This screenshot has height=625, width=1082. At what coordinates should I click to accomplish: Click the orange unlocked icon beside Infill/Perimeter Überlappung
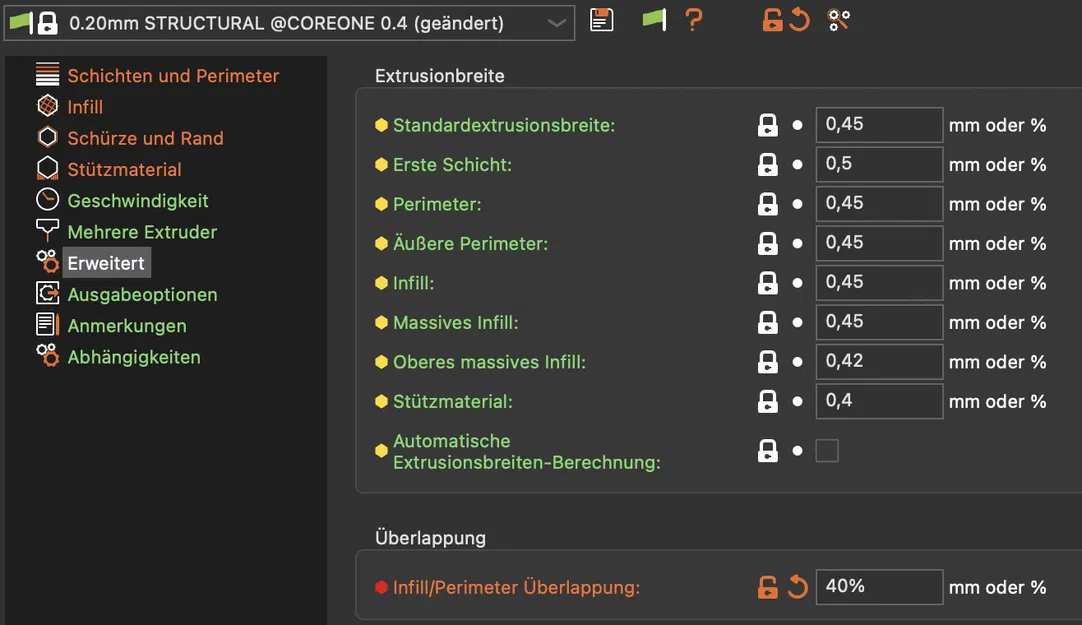click(767, 587)
